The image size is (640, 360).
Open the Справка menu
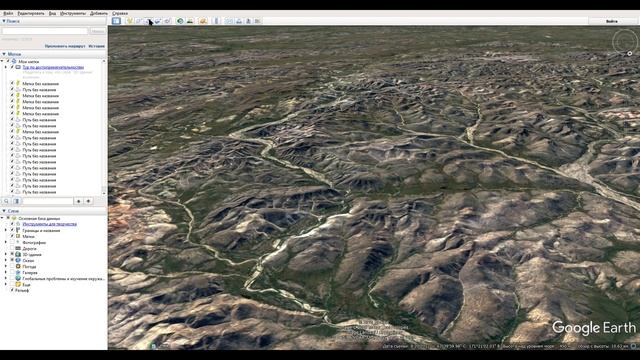click(120, 13)
